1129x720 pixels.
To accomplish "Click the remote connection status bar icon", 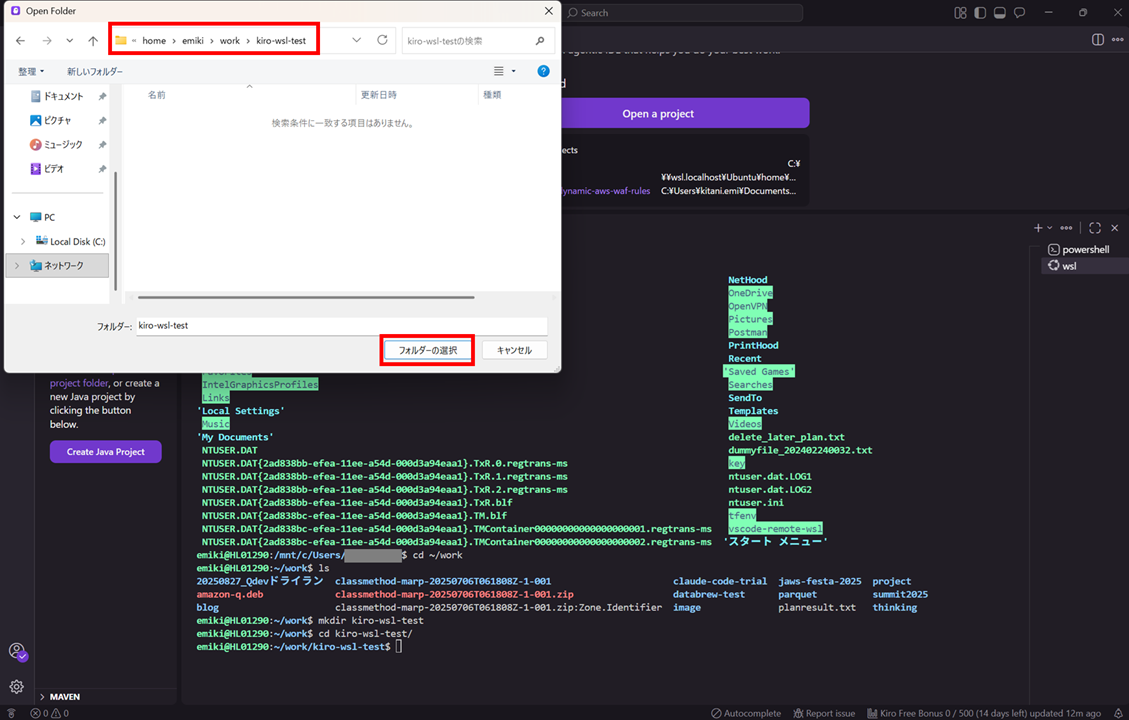I will [x=11, y=713].
